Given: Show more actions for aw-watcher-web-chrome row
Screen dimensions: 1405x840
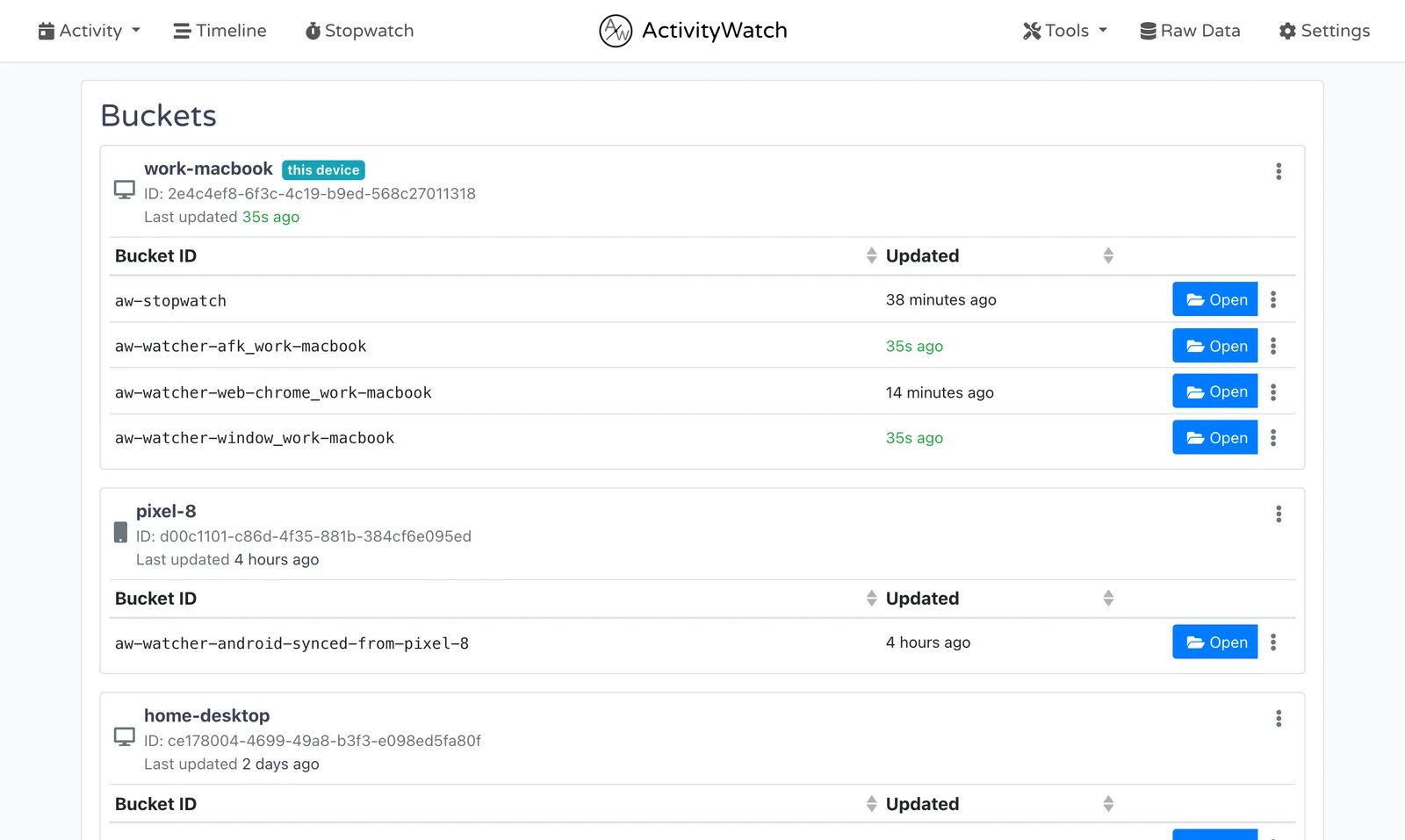Looking at the screenshot, I should click(x=1273, y=391).
